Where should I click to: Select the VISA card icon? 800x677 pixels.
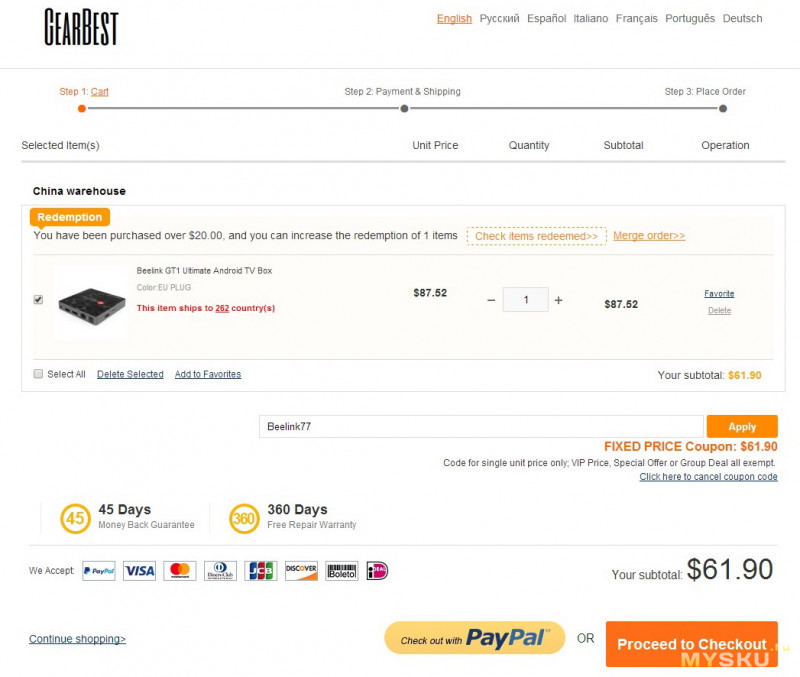(x=139, y=571)
